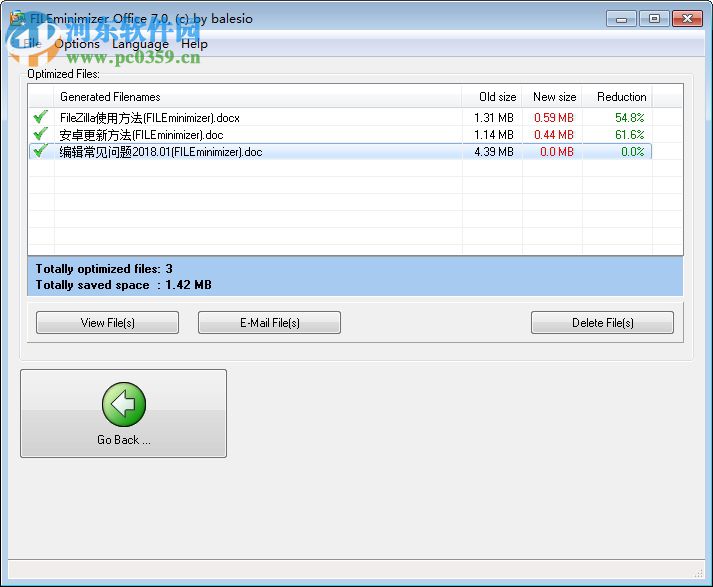Select 安卓更新方法(FILEminimizer).doc row
Screen dimensions: 713x587
coord(340,135)
